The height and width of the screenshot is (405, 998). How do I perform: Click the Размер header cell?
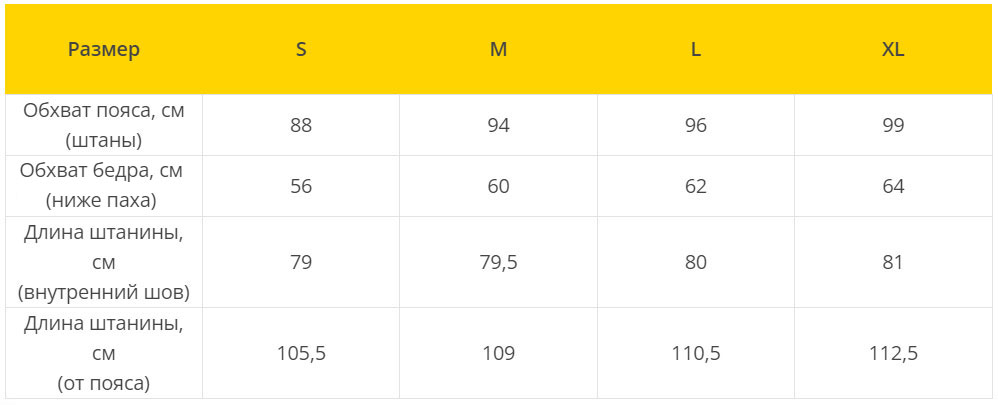[x=104, y=50]
